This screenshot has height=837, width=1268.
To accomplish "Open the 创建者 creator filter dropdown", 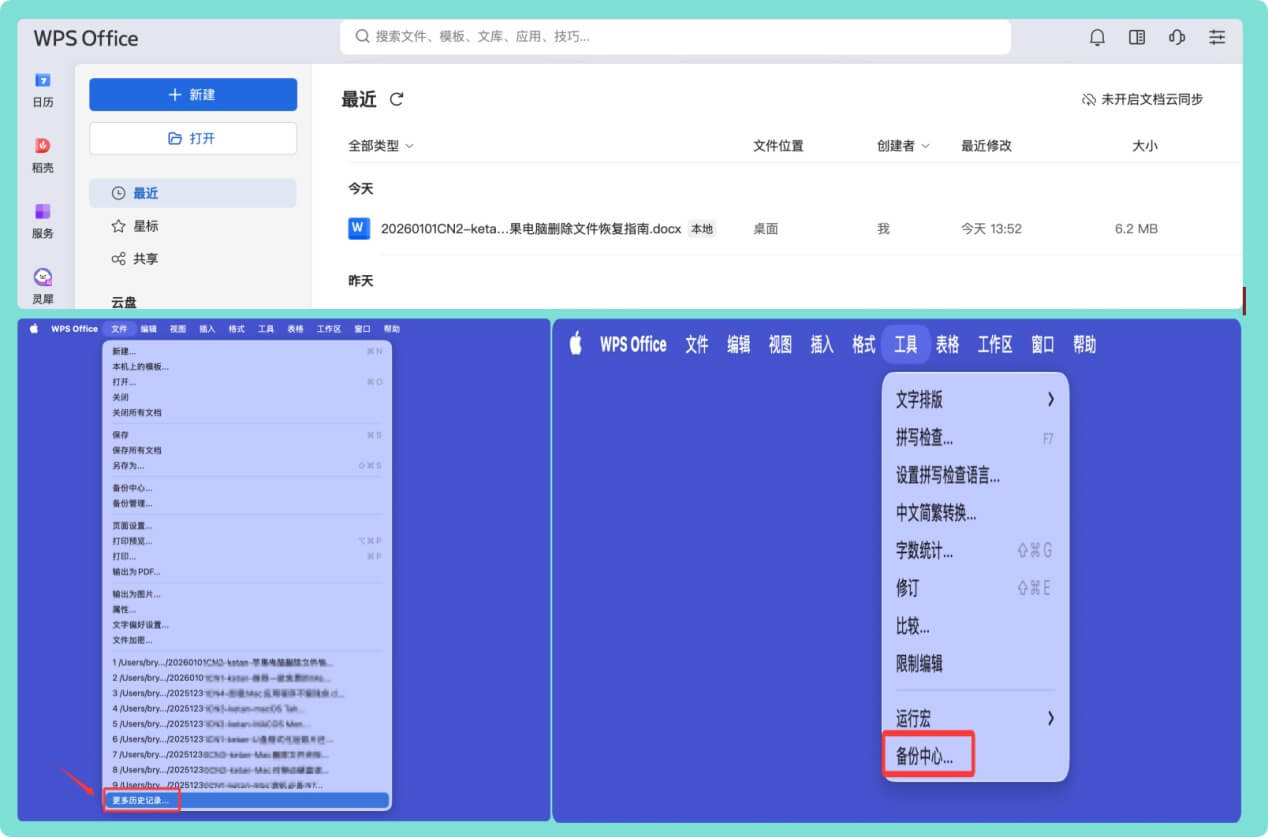I will point(903,145).
